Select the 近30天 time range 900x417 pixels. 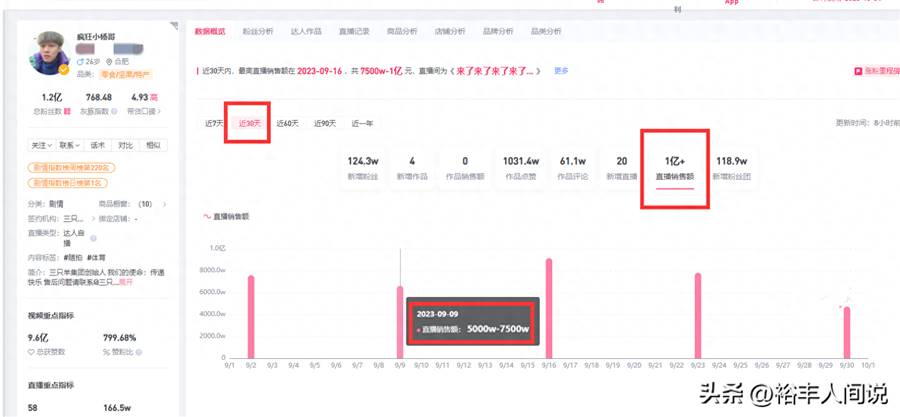coord(250,123)
